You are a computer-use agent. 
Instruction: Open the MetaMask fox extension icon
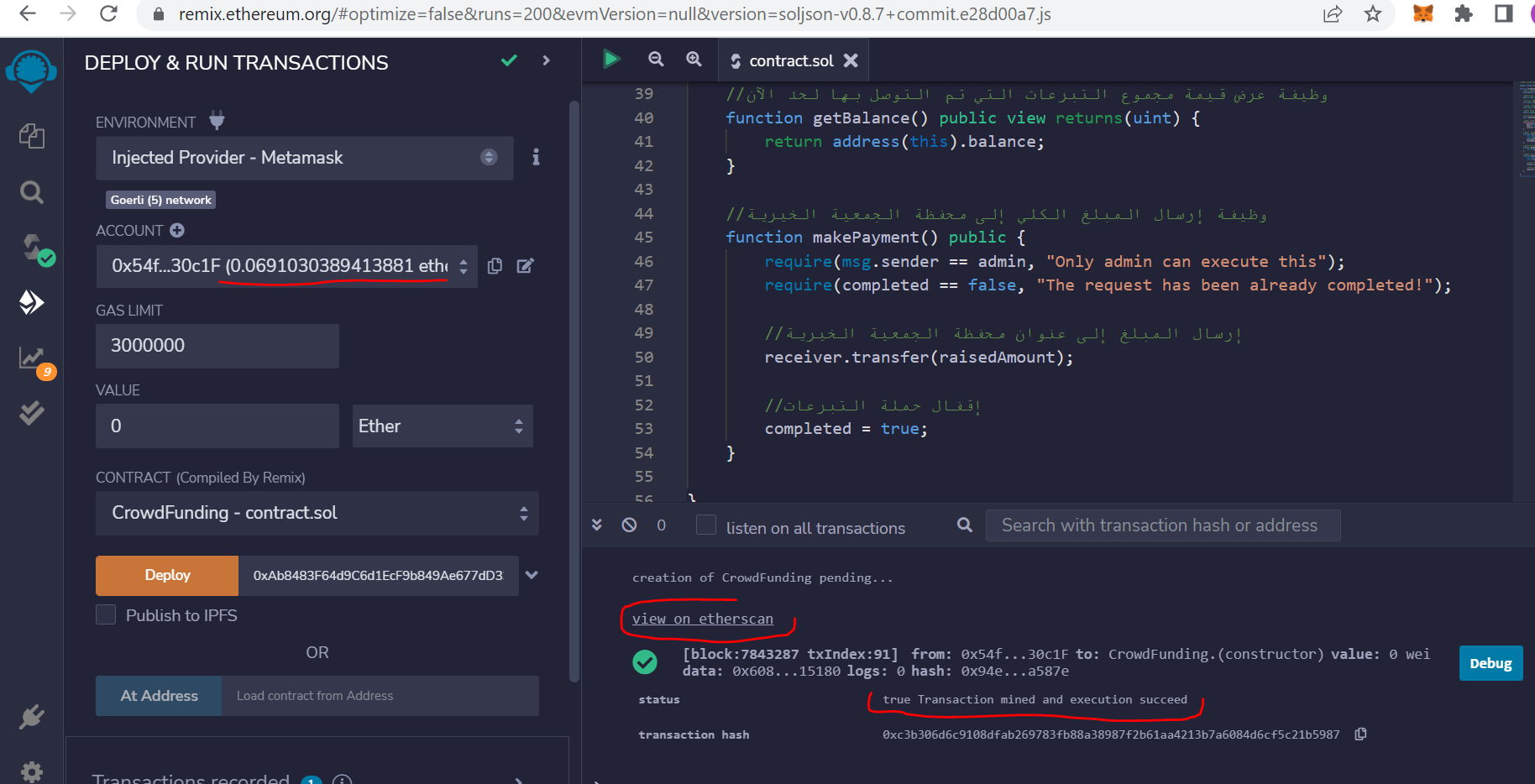tap(1423, 13)
